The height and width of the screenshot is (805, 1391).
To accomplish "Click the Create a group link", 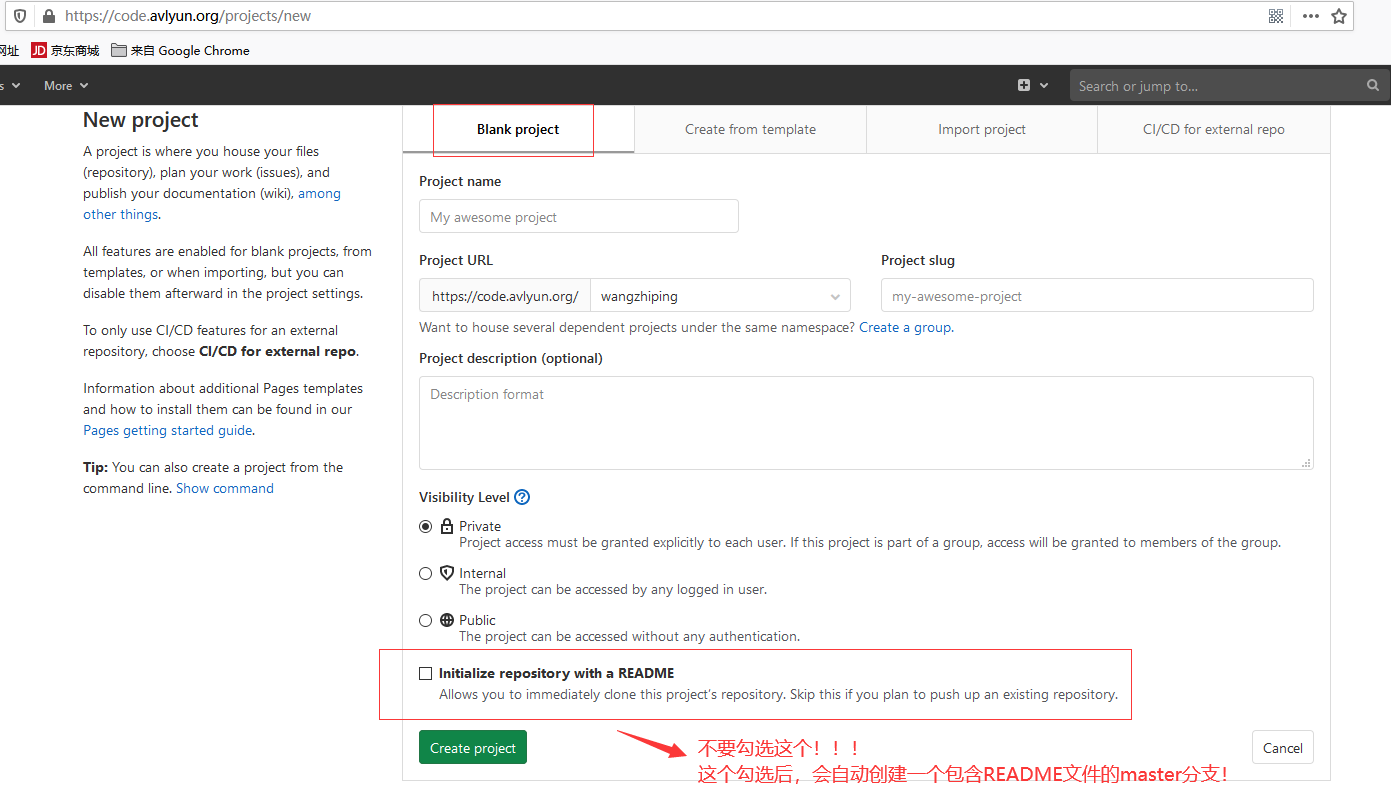I will (x=904, y=326).
